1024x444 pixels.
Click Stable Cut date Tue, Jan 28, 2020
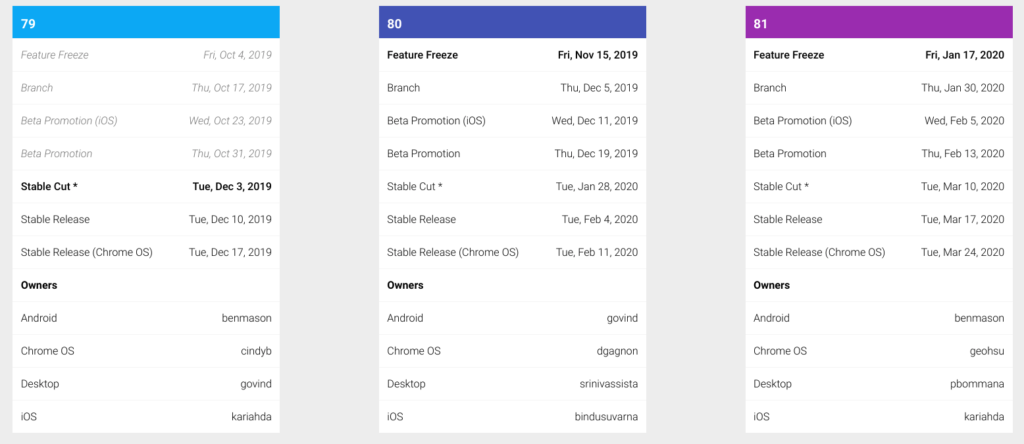(597, 187)
